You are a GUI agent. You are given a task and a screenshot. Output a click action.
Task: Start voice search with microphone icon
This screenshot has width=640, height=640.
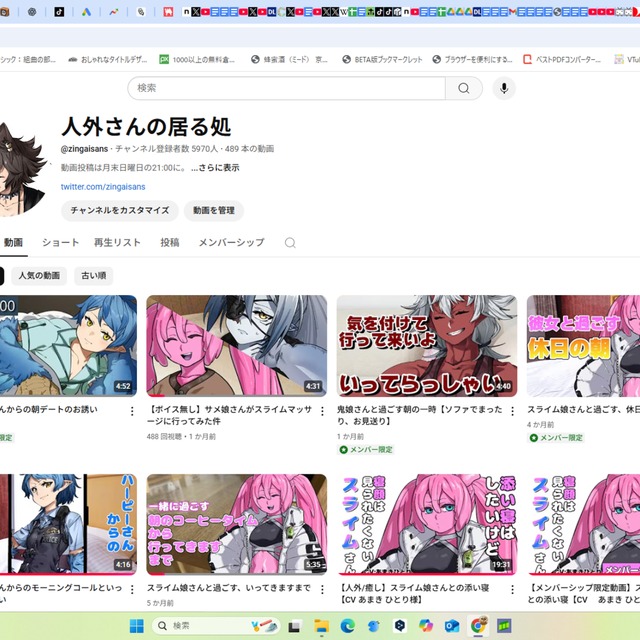click(x=503, y=88)
